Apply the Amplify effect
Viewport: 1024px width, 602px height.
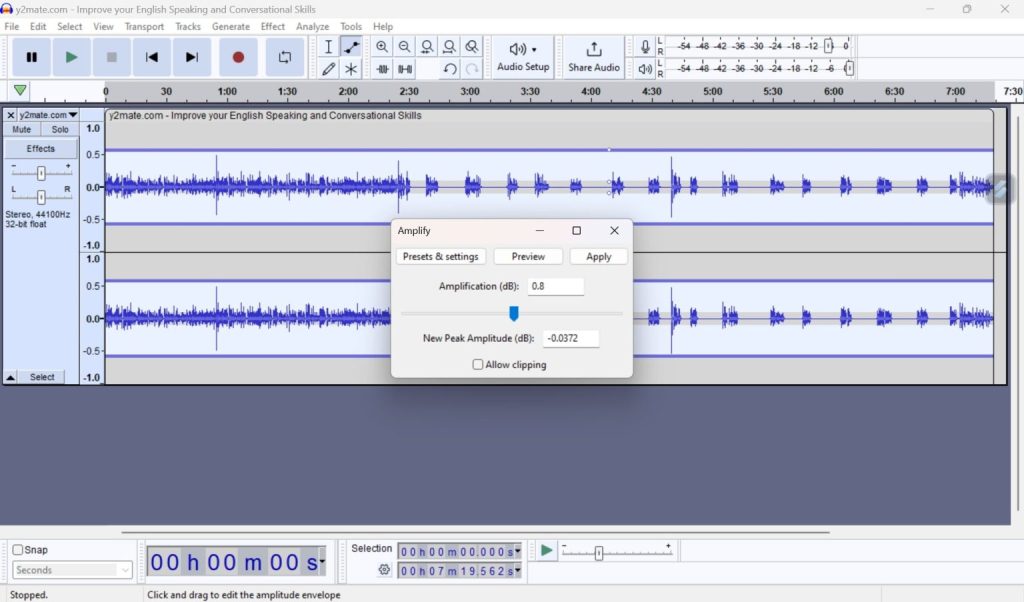[598, 256]
